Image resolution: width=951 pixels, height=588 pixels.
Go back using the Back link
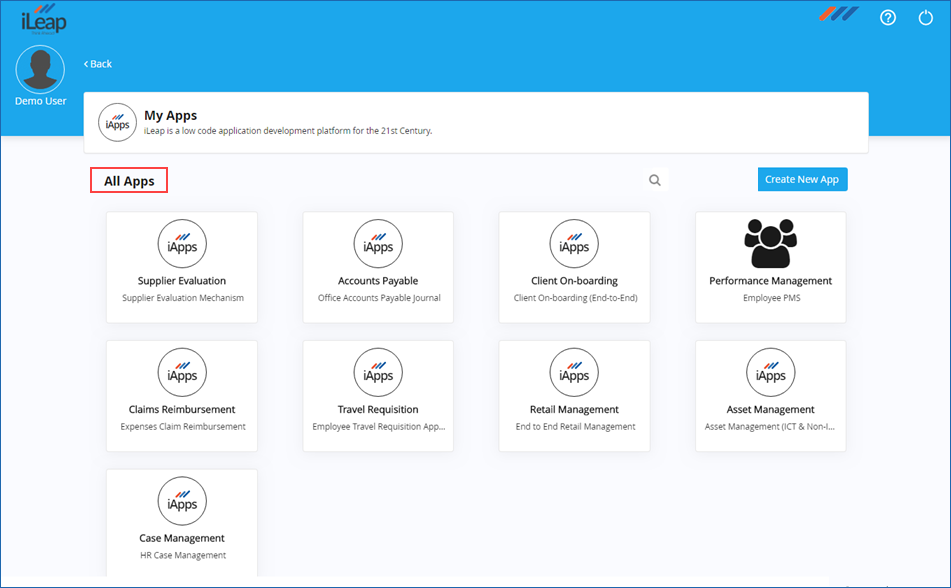(98, 64)
